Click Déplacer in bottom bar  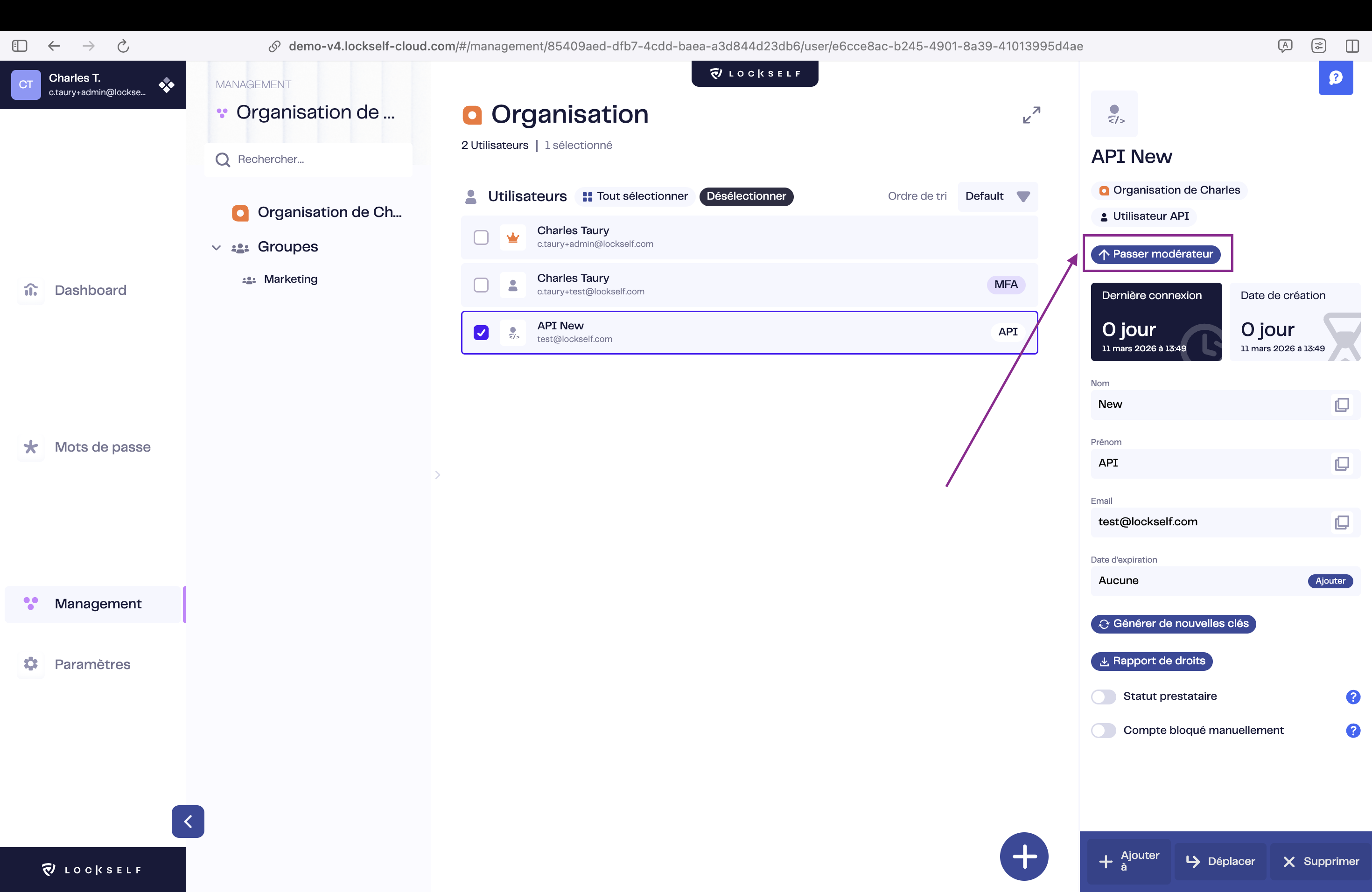(x=1220, y=862)
